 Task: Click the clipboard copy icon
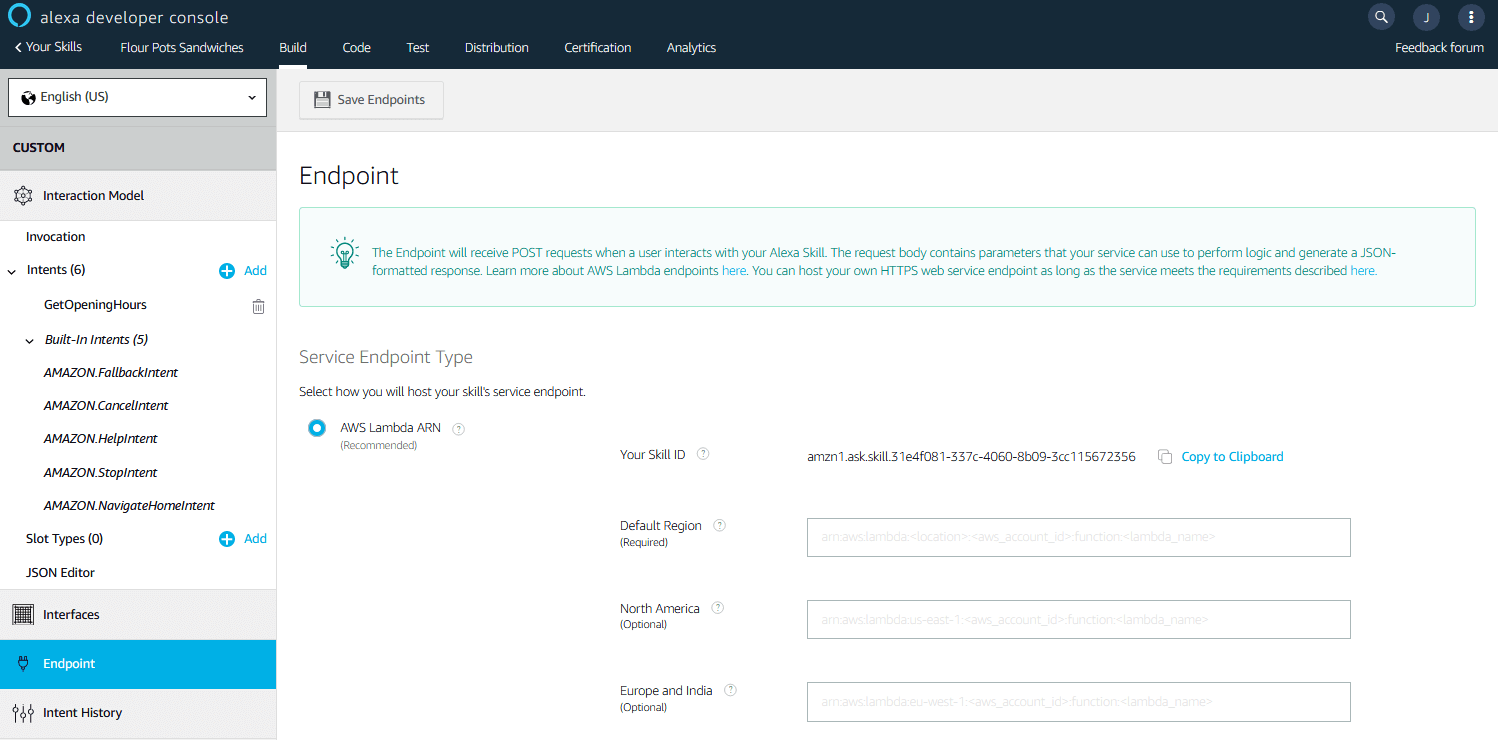pos(1165,457)
